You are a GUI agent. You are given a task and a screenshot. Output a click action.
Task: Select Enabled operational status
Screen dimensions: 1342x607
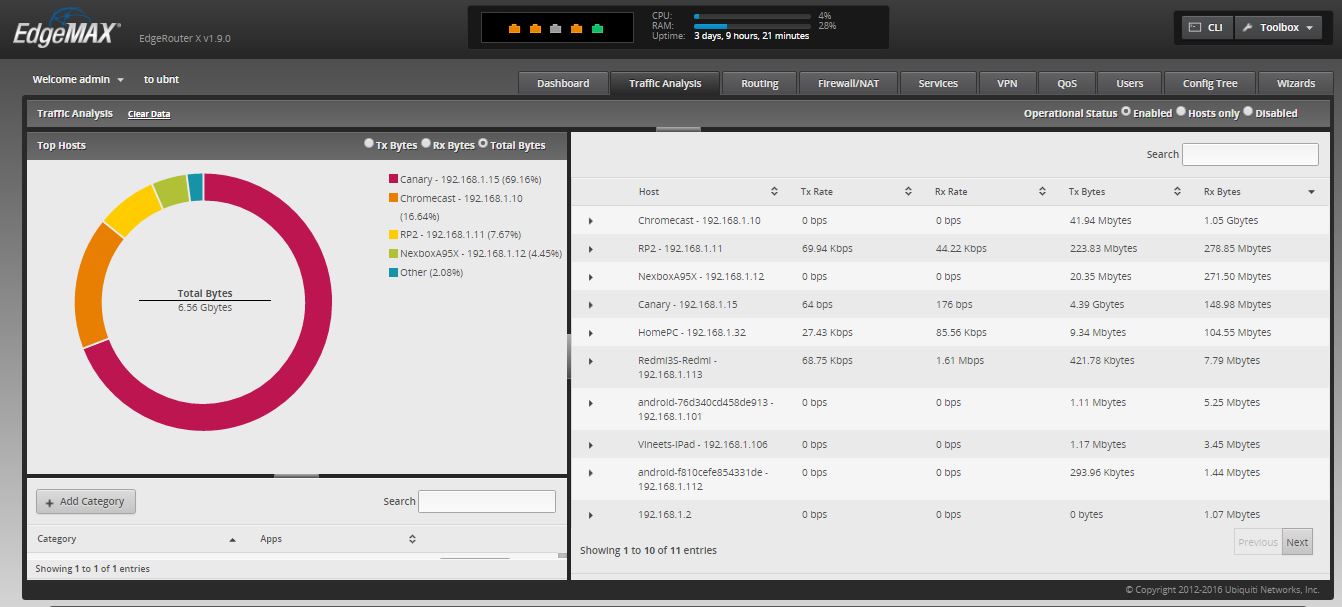point(1126,112)
